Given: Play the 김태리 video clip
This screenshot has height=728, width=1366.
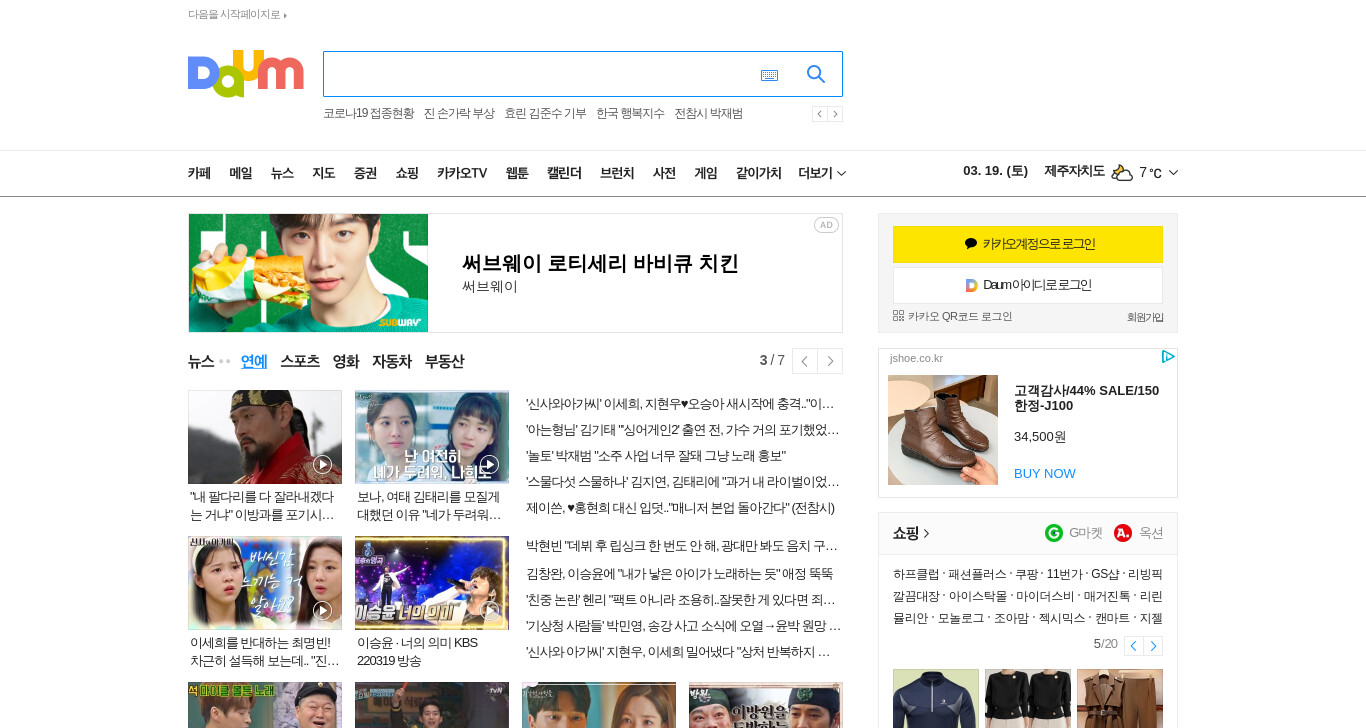Looking at the screenshot, I should pos(489,464).
